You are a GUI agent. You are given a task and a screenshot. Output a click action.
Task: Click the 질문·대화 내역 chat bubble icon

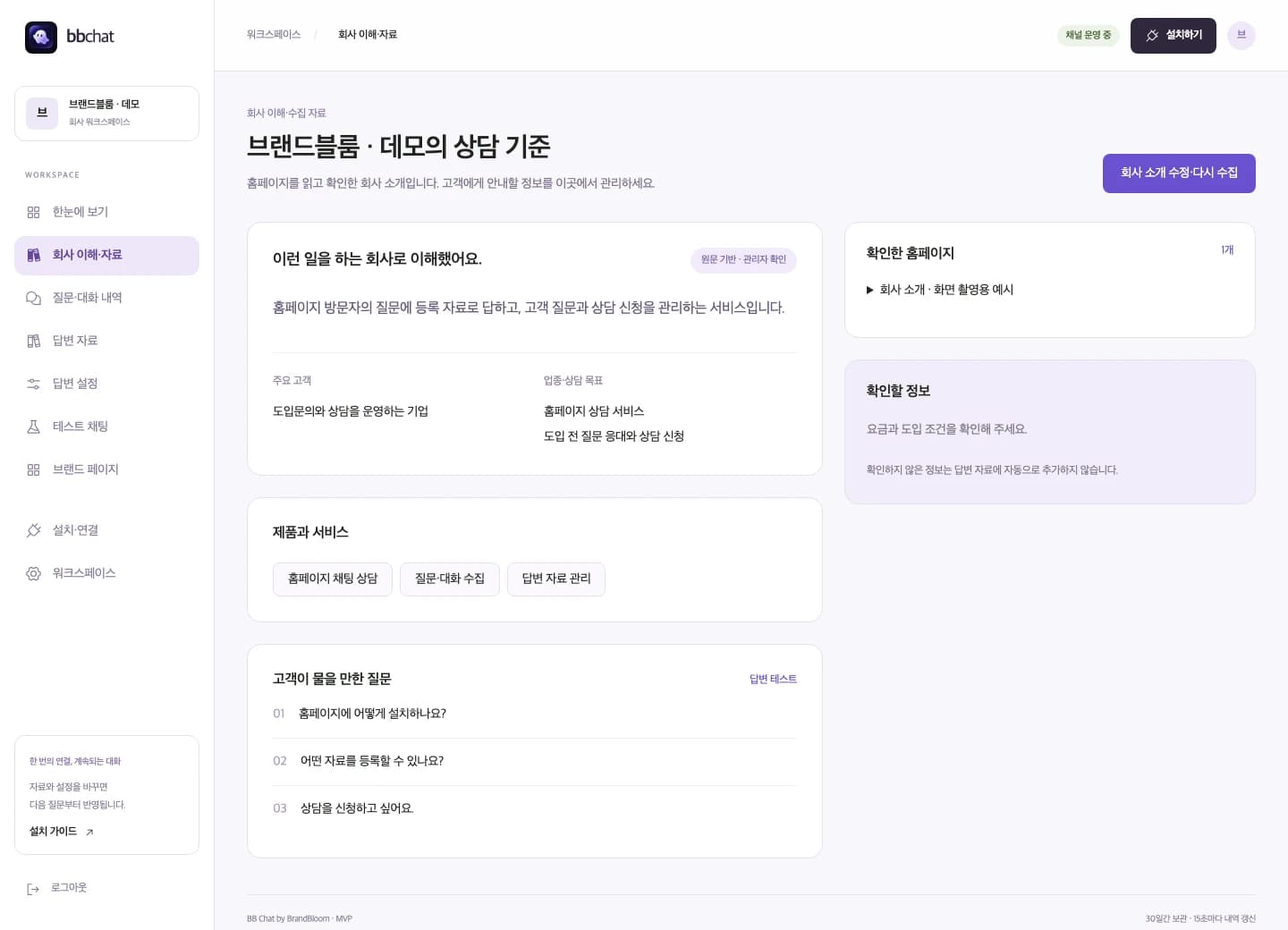(x=33, y=298)
